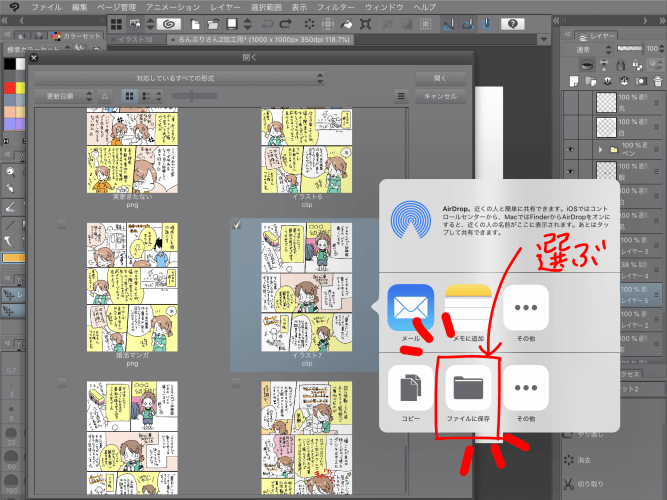Open the hamburger menu in the dialog

[401, 97]
